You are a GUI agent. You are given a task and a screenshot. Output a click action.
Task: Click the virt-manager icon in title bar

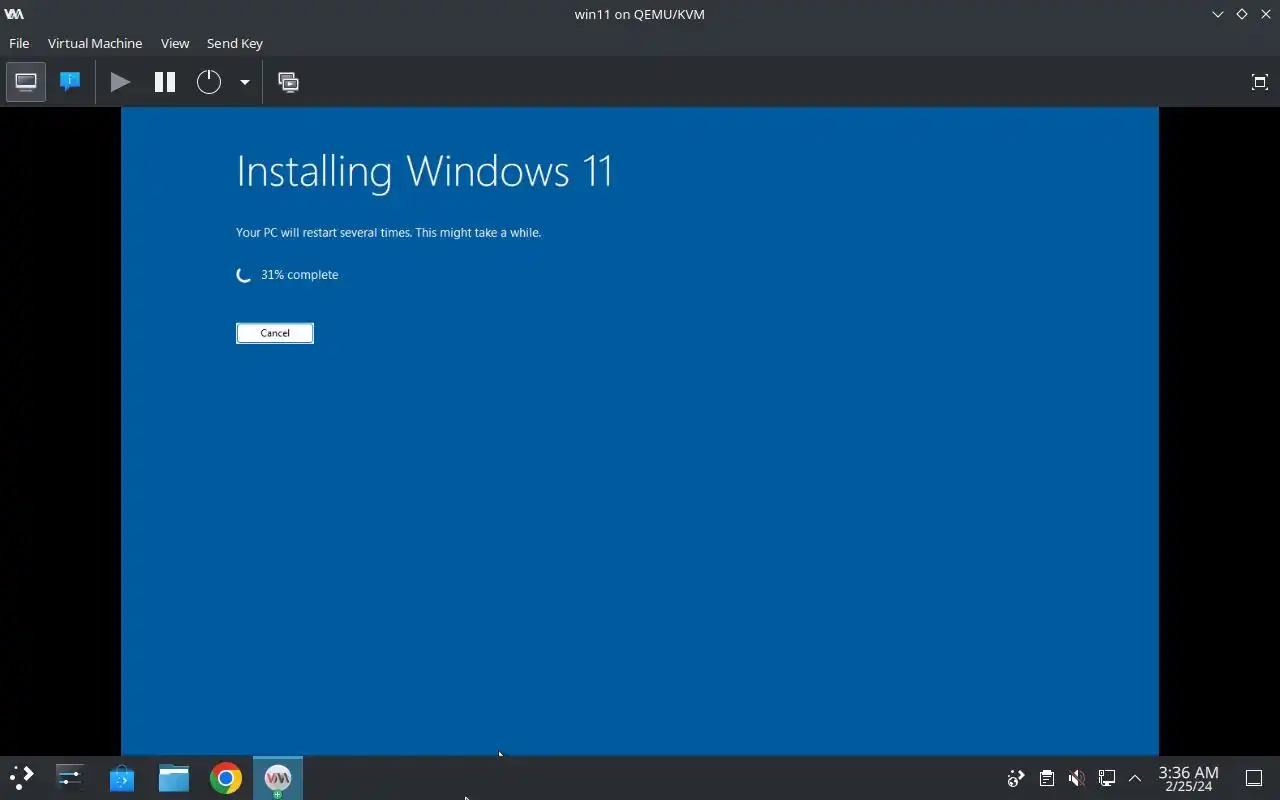click(x=14, y=14)
